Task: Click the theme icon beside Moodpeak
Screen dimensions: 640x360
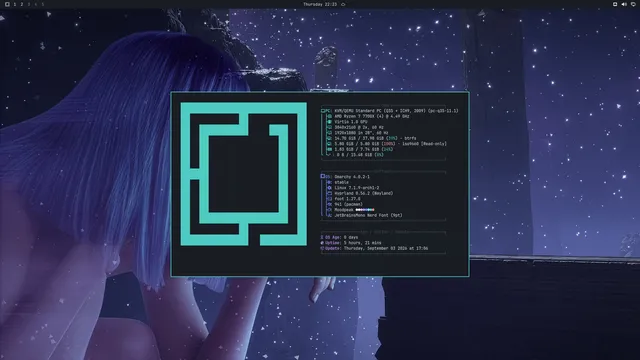Action: coord(329,210)
